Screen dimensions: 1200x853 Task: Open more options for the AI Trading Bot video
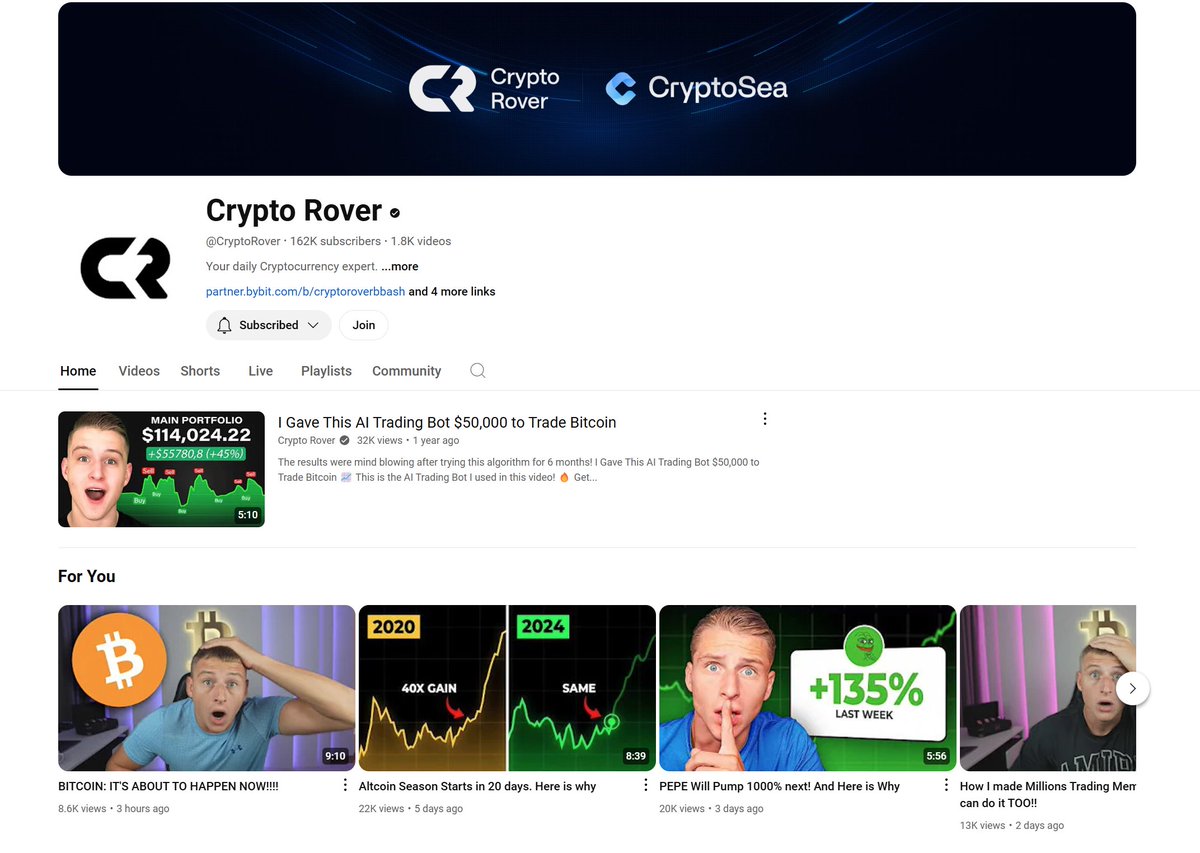(x=765, y=419)
